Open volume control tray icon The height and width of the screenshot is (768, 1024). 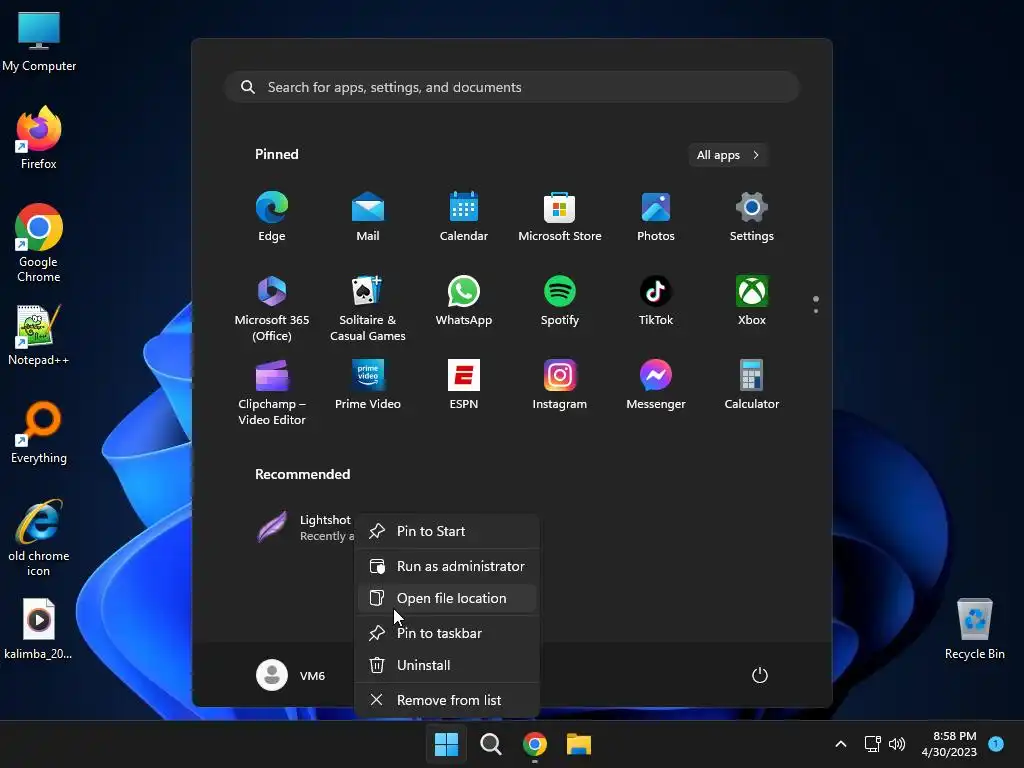coord(897,744)
